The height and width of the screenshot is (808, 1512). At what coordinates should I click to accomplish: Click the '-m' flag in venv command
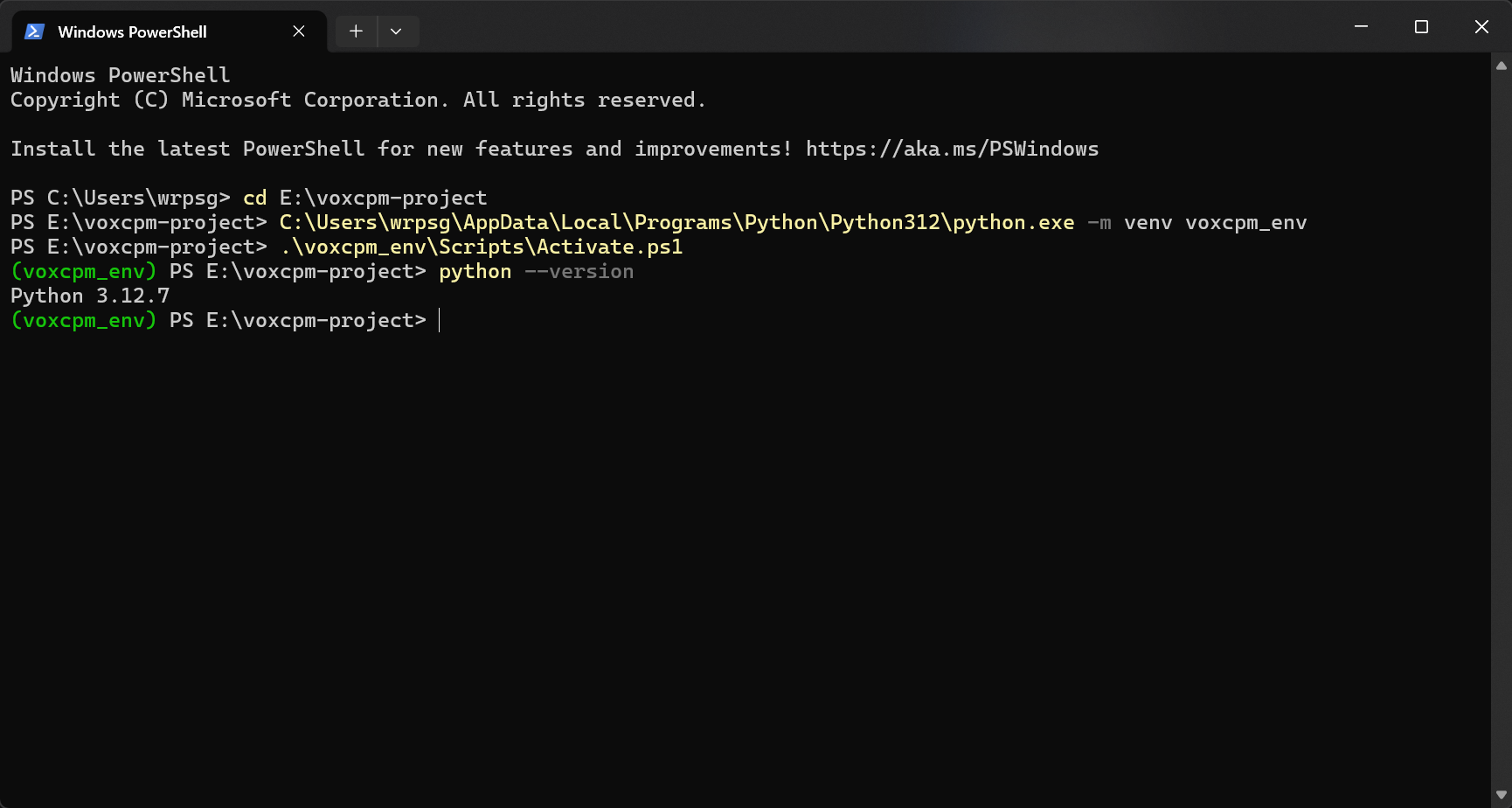point(1099,223)
